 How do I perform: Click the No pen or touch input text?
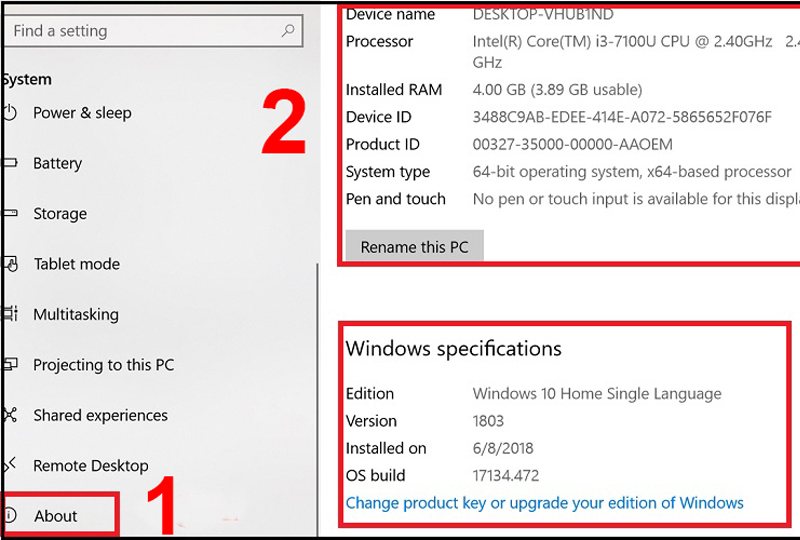[636, 199]
